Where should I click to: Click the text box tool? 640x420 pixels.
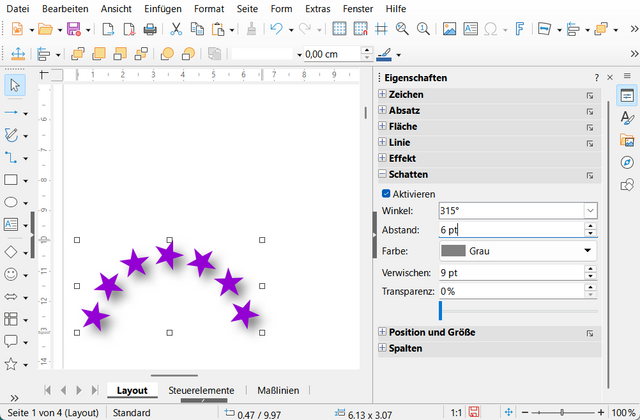[x=12, y=225]
